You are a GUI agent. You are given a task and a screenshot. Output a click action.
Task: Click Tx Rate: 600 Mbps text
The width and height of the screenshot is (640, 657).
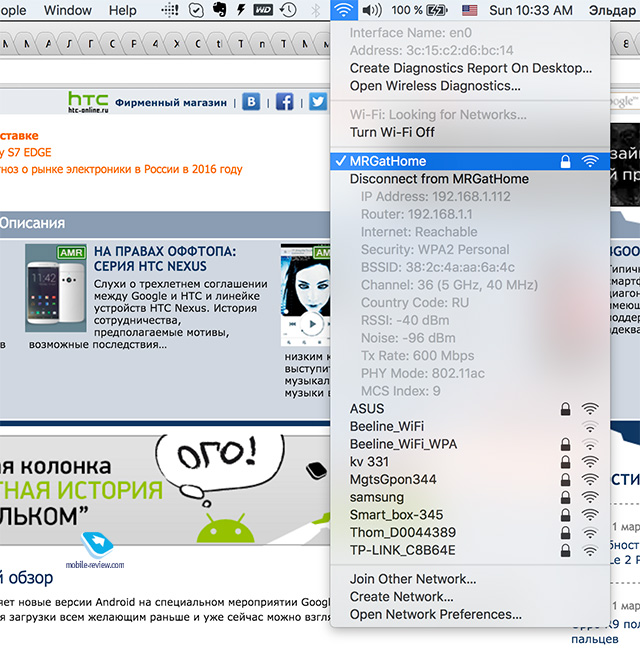[x=417, y=356]
